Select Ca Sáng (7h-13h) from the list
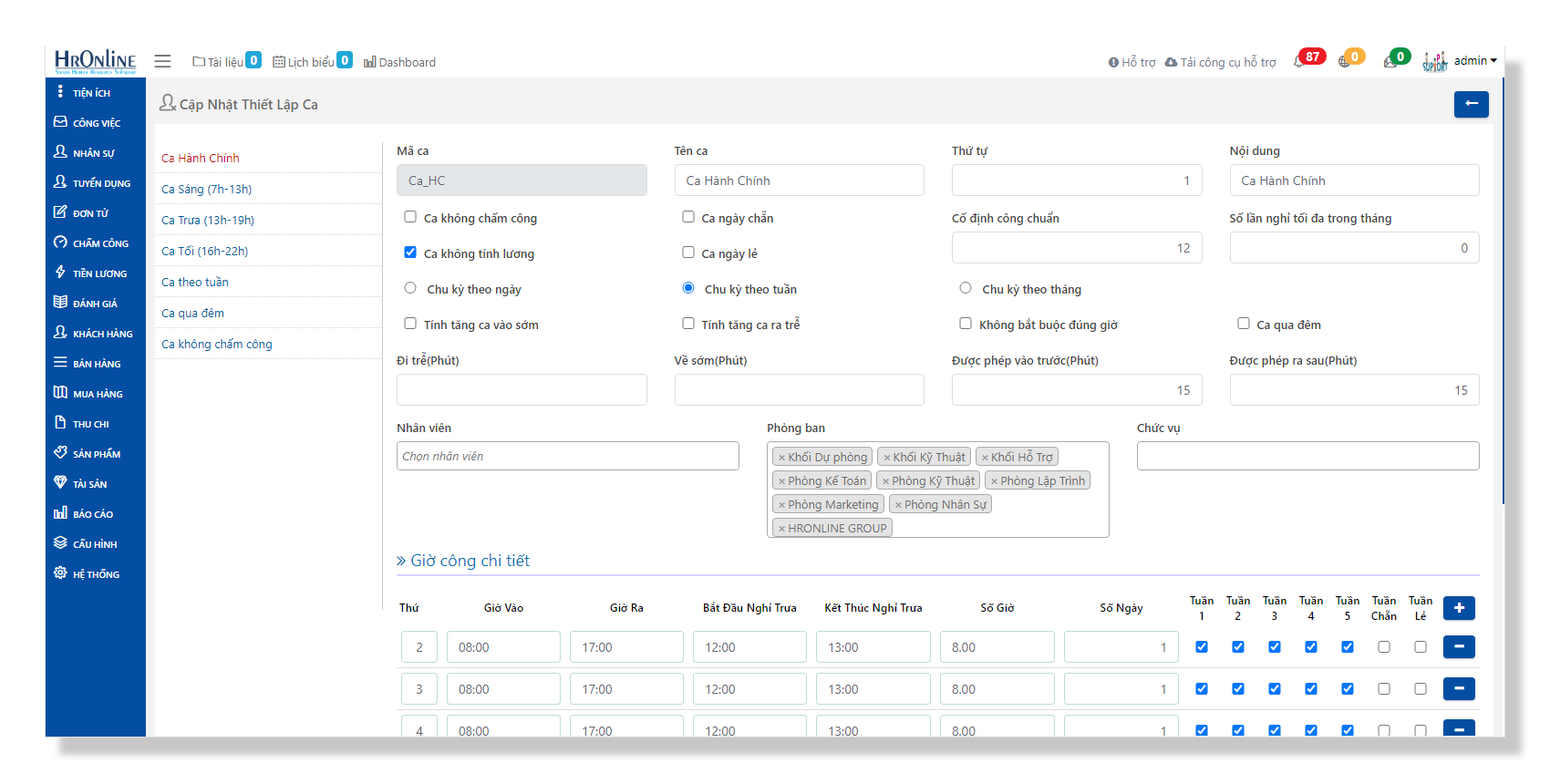The image size is (1550, 784). click(207, 189)
